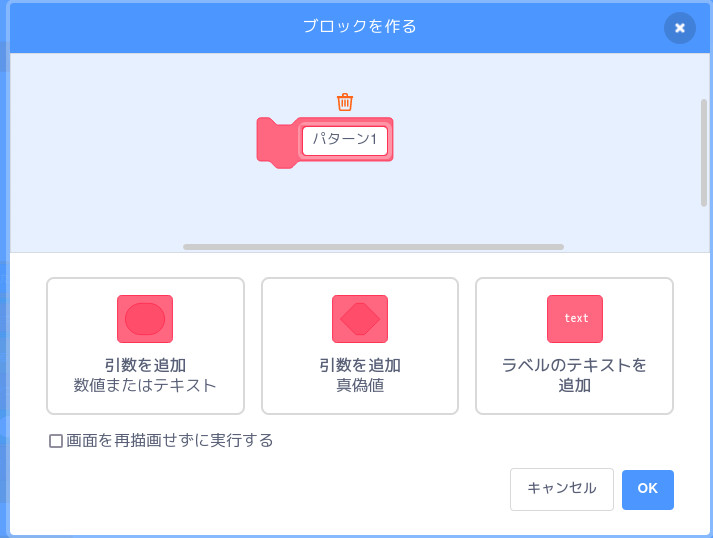The height and width of the screenshot is (538, 713).
Task: Add argument 真偽値 card
Action: (360, 346)
